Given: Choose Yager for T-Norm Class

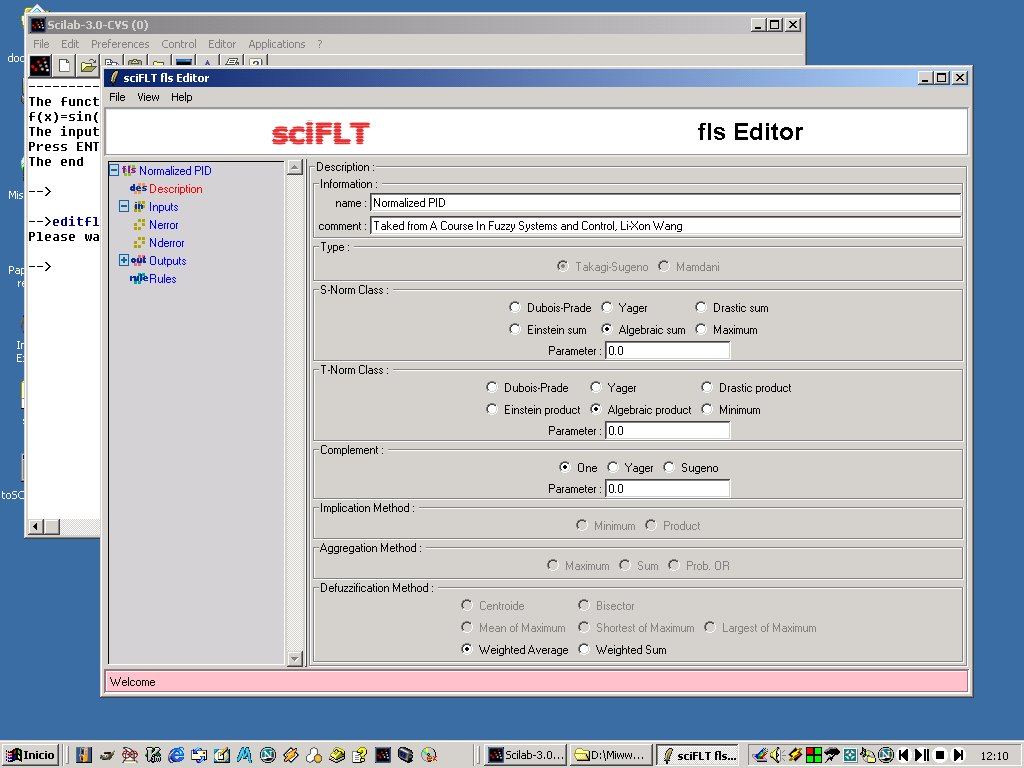Looking at the screenshot, I should (596, 388).
